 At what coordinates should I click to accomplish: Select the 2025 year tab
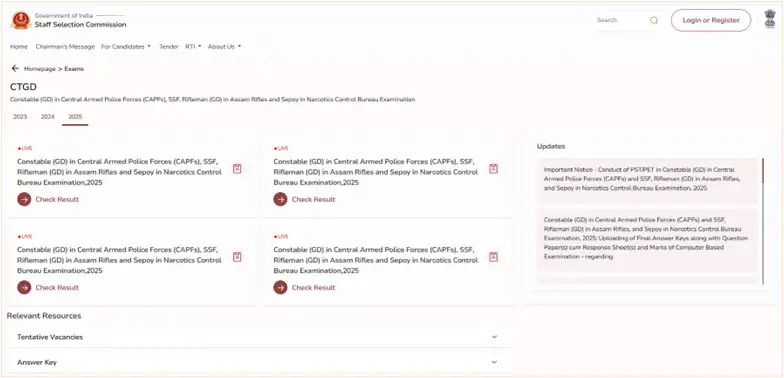coord(75,117)
